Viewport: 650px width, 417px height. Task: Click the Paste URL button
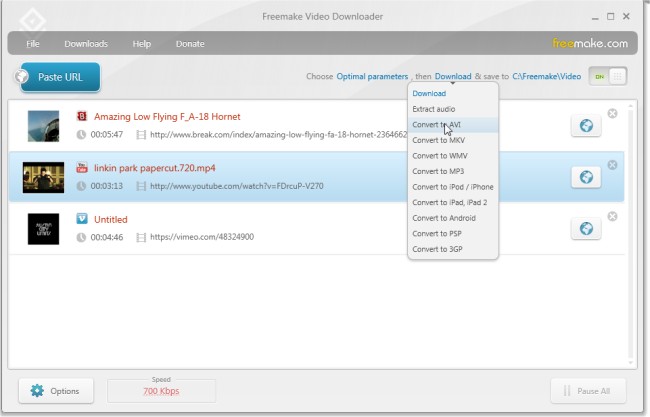tap(60, 77)
